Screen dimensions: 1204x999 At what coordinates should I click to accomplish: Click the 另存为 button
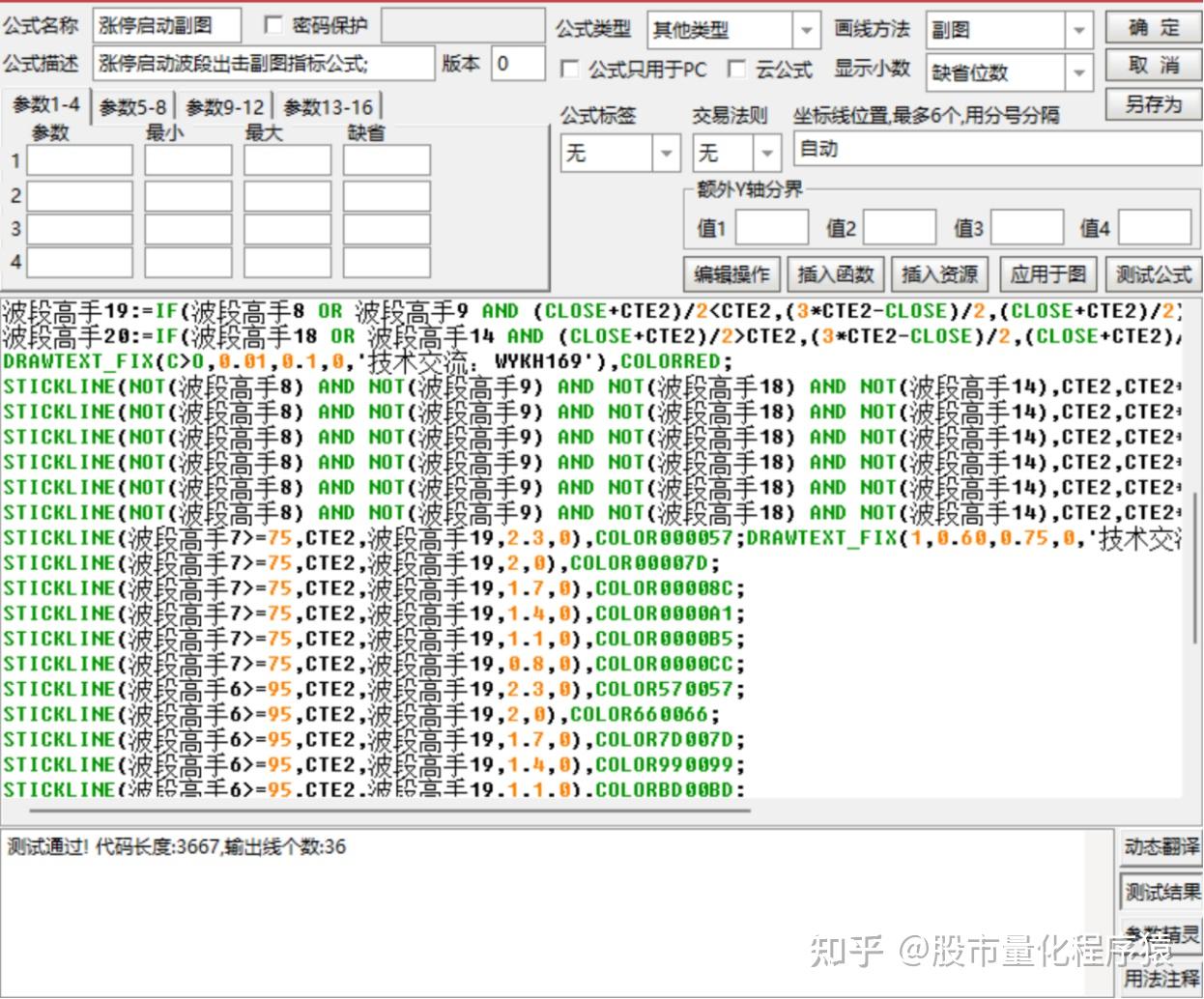click(1153, 104)
